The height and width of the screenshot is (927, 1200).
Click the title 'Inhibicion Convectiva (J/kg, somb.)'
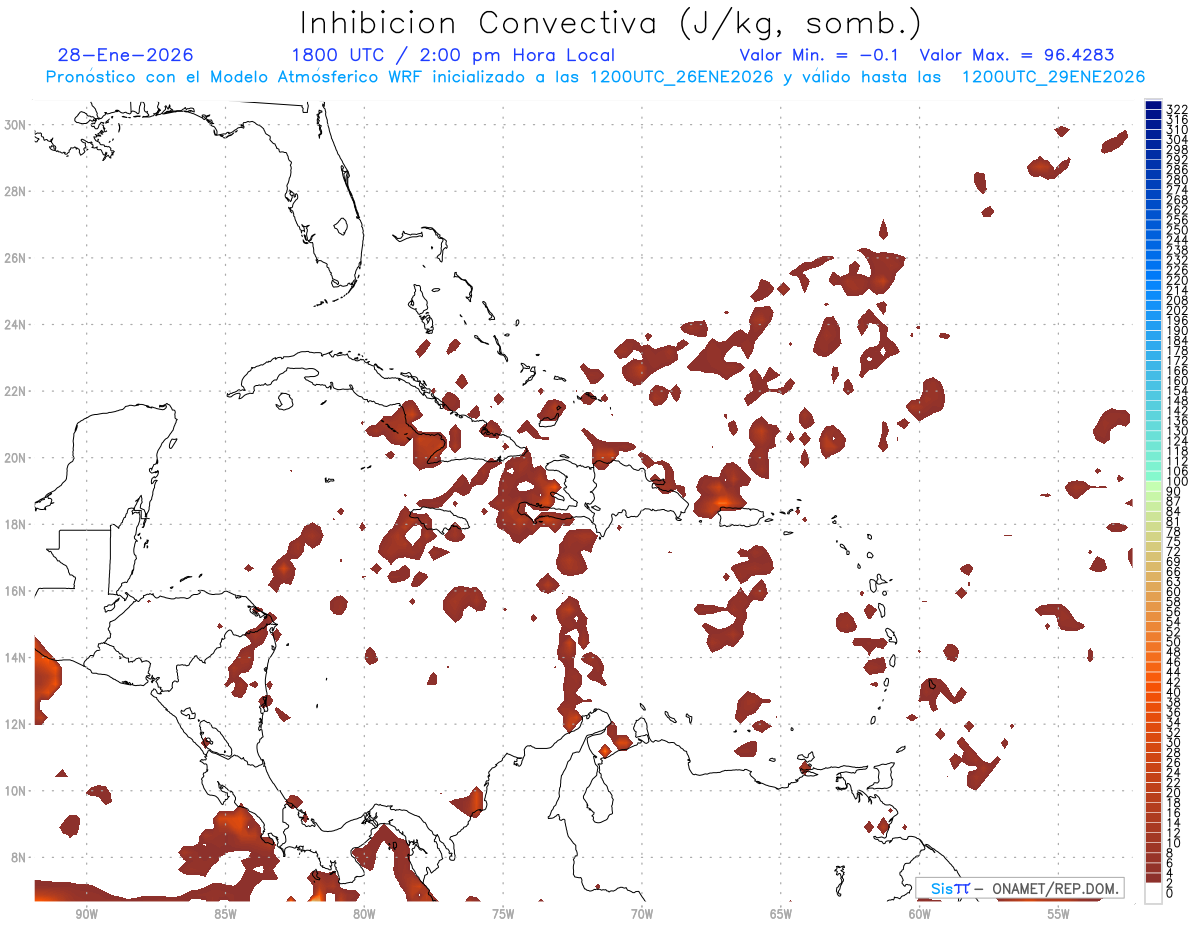pos(611,23)
